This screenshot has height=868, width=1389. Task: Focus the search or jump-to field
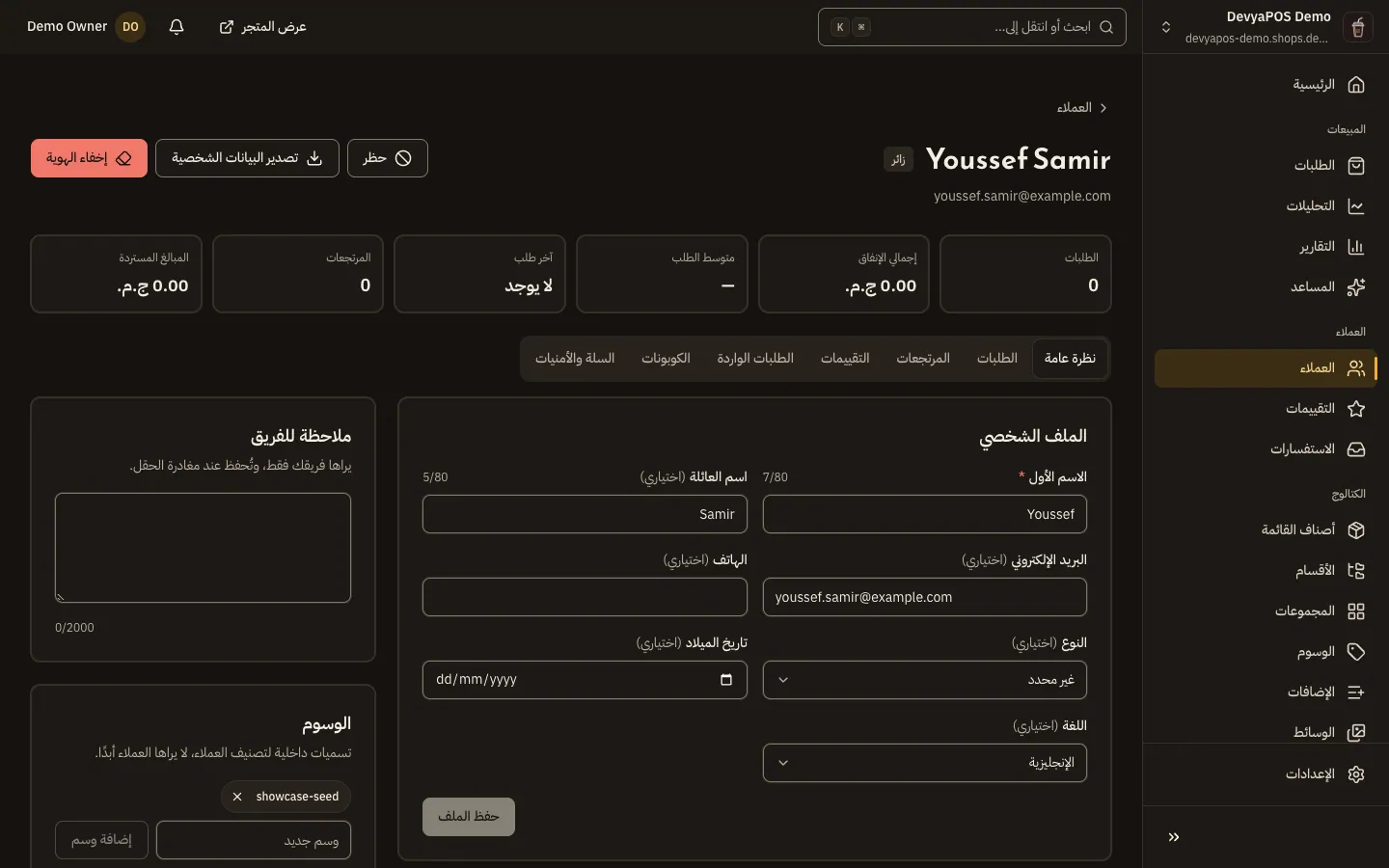[972, 27]
